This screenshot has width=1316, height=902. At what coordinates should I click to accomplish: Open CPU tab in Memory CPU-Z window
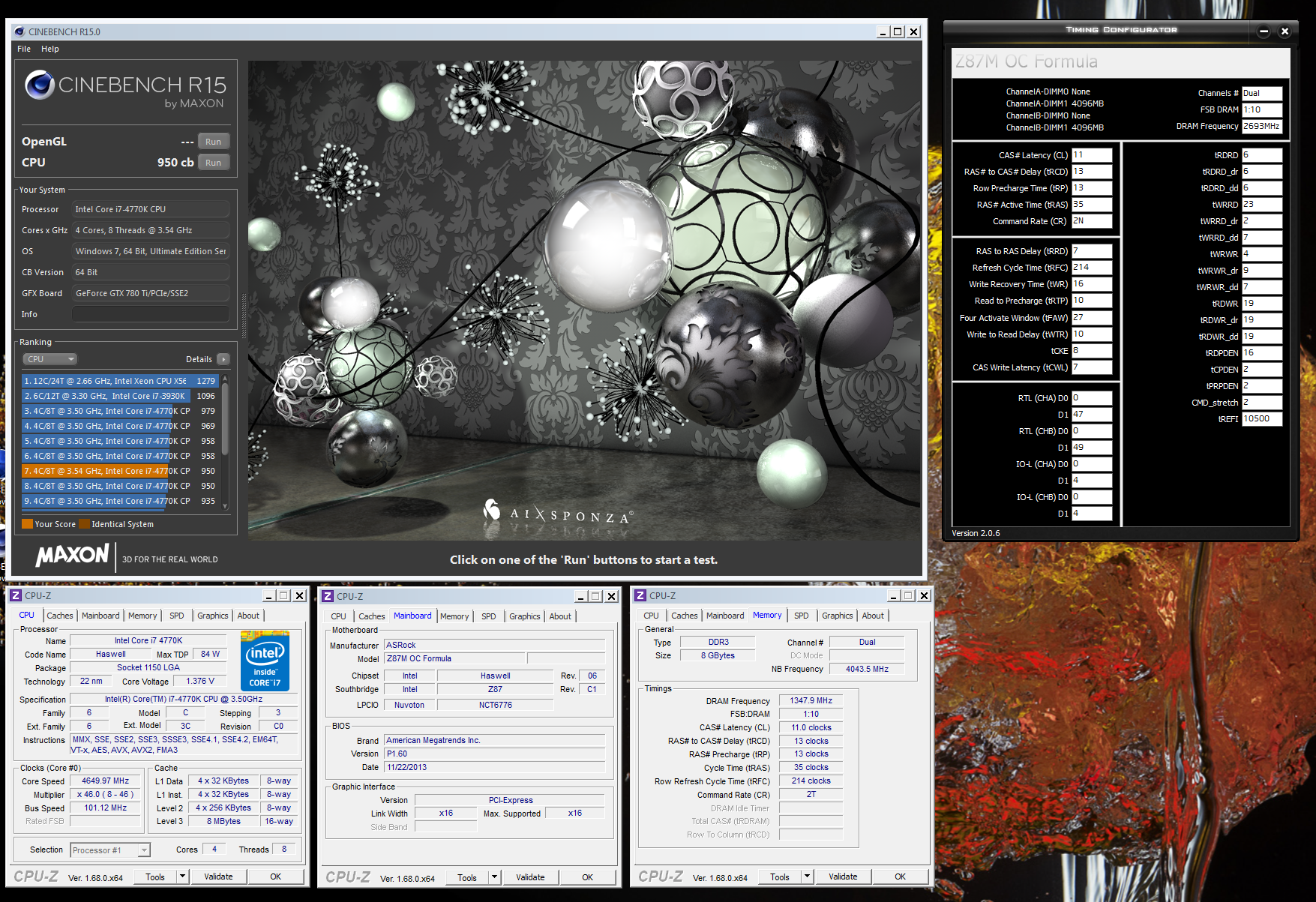(x=652, y=616)
